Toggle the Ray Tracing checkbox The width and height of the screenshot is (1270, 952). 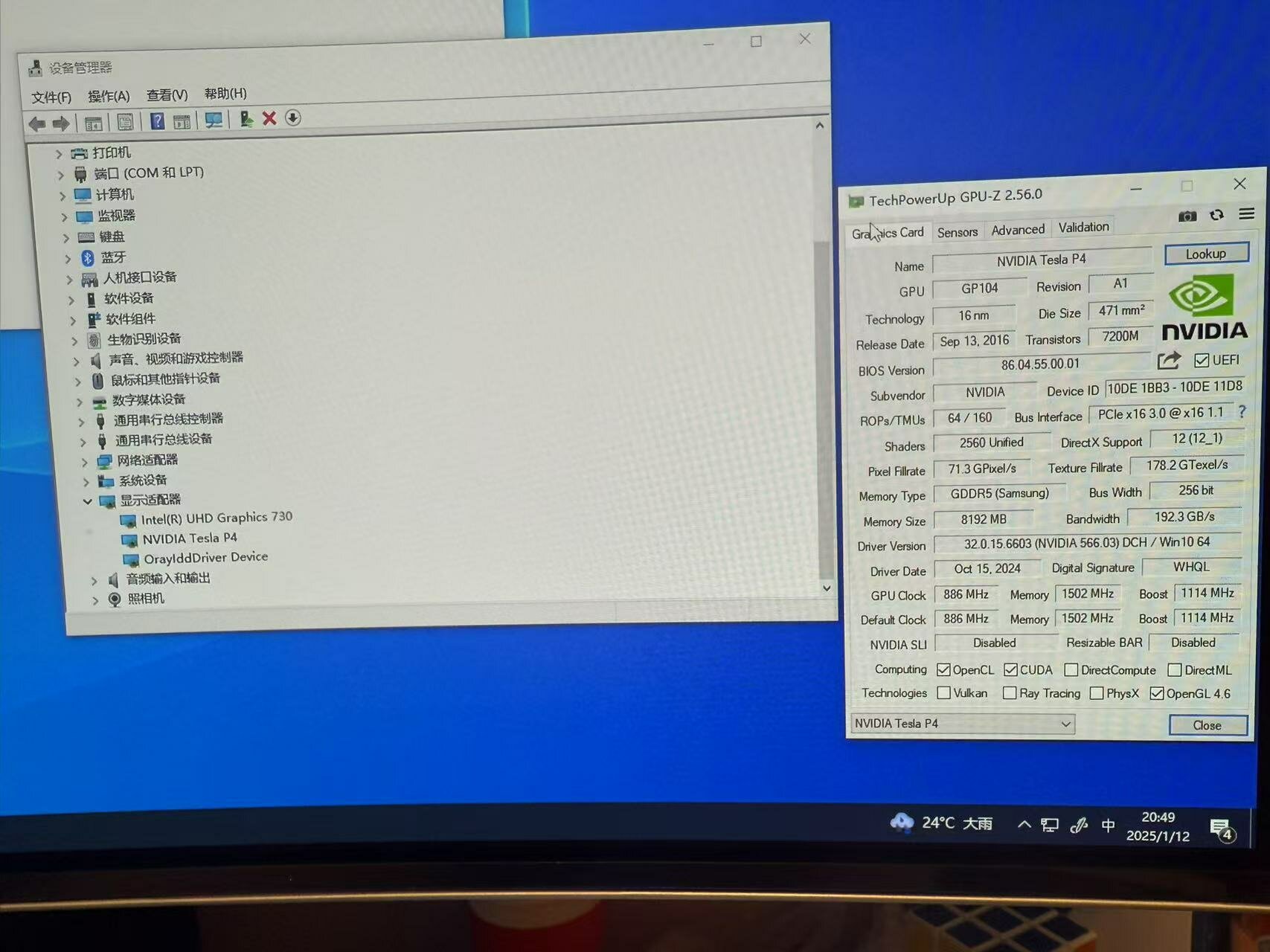coord(1010,692)
